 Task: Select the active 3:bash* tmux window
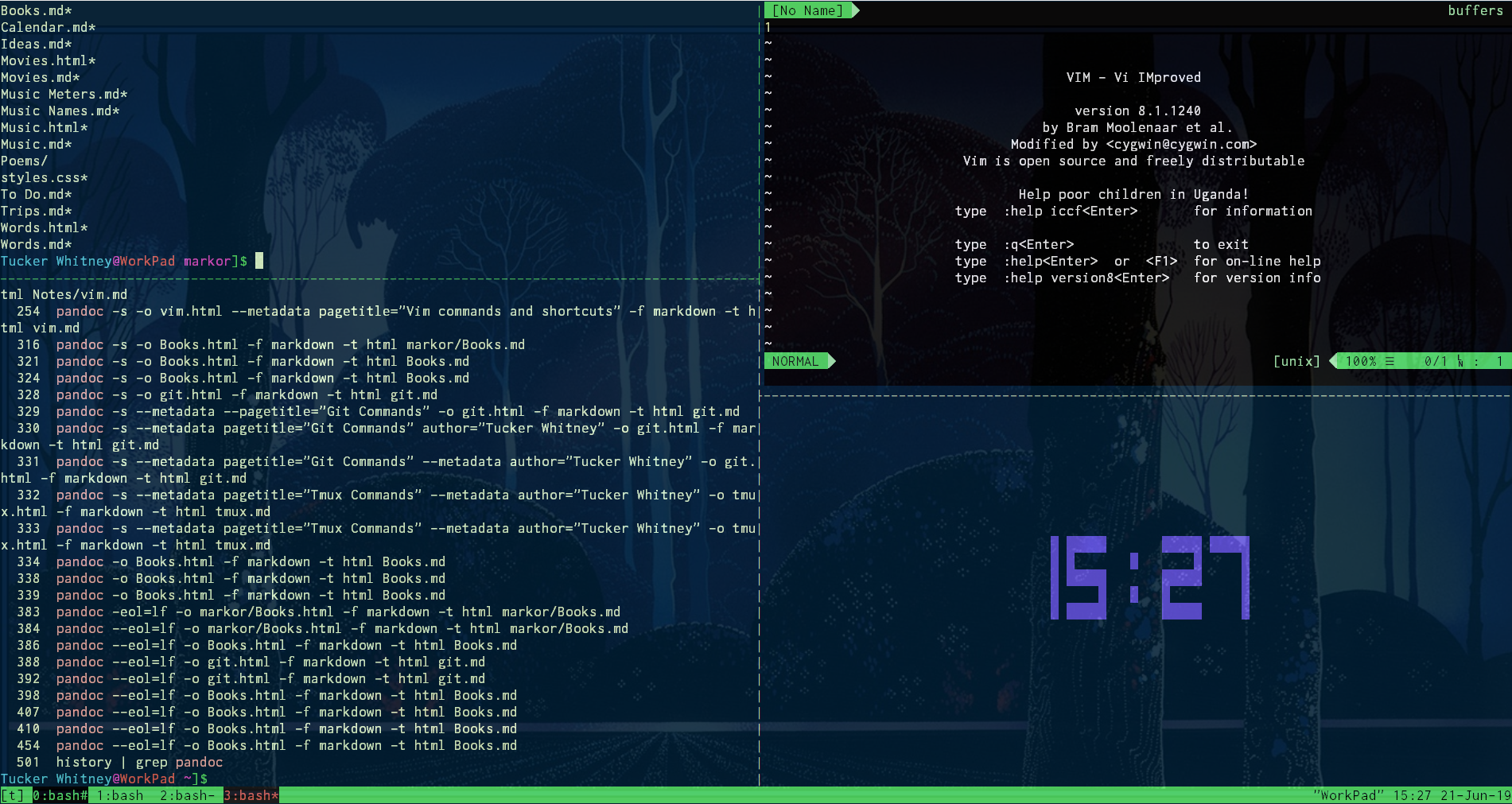(x=251, y=795)
